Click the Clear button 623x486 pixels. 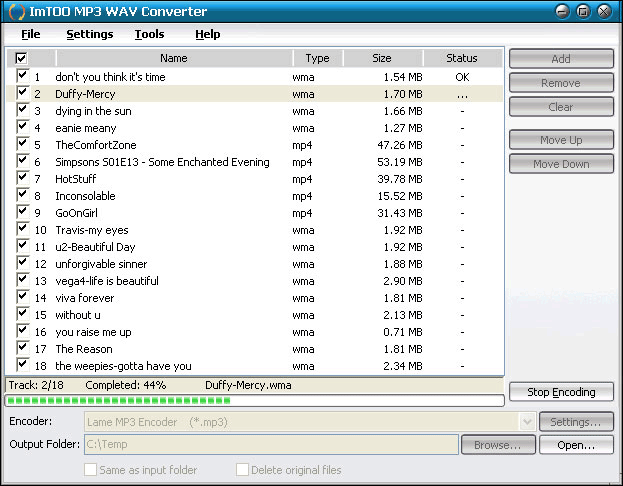tap(561, 106)
